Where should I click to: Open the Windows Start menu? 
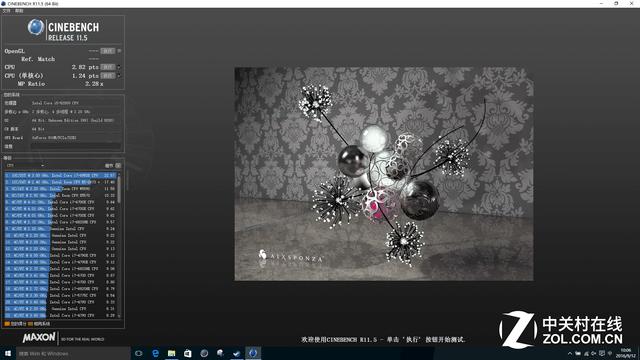click(x=8, y=353)
